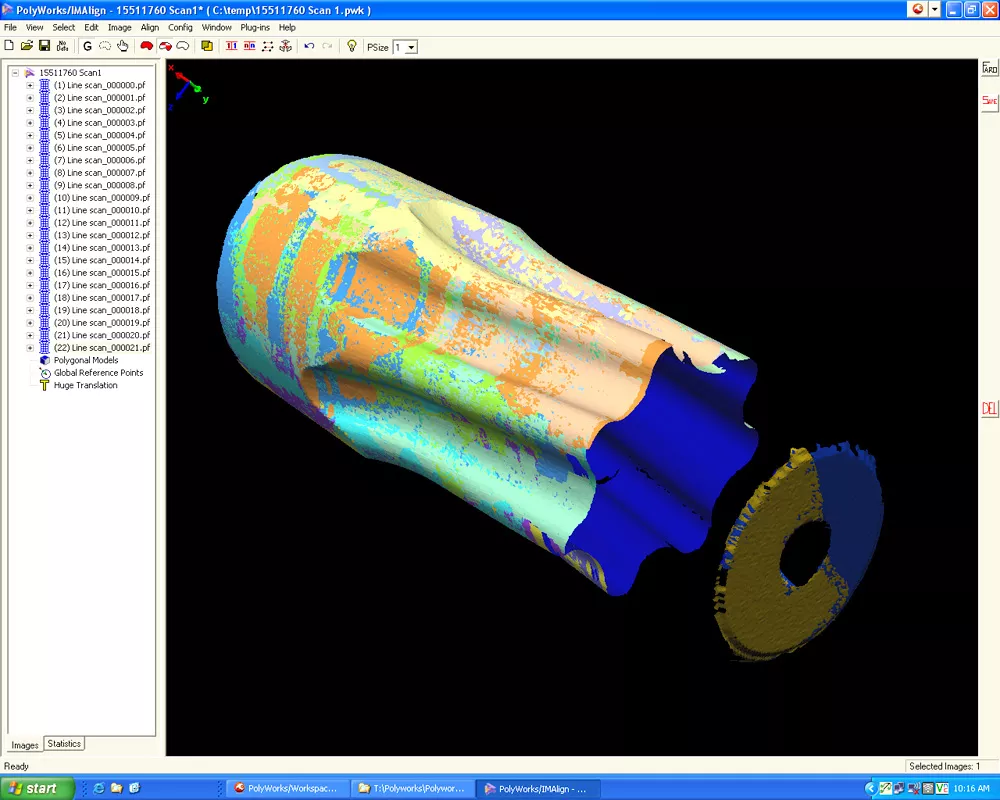Click the undo arrow icon
This screenshot has height=800, width=1000.
click(x=309, y=46)
